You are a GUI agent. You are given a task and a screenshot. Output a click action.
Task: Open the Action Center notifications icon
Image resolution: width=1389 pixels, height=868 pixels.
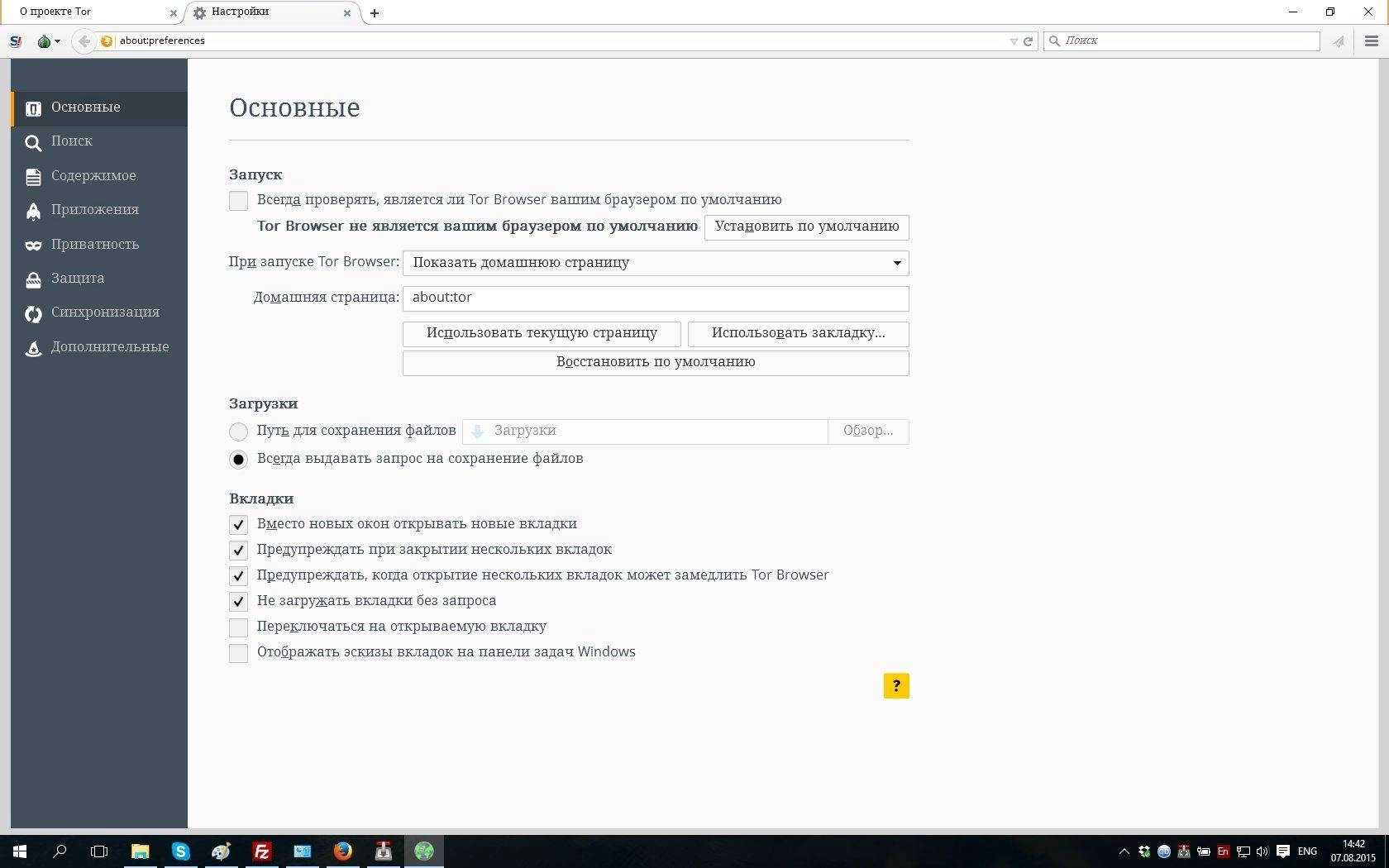click(1283, 851)
